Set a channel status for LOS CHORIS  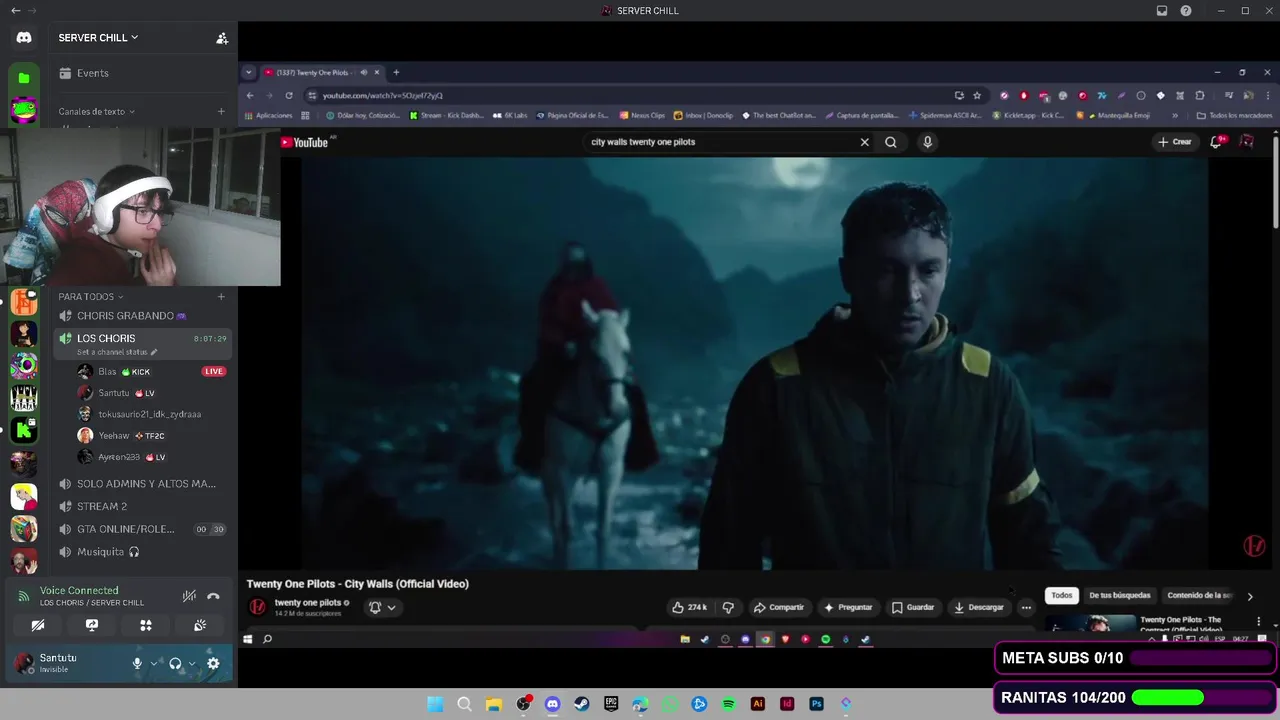117,352
